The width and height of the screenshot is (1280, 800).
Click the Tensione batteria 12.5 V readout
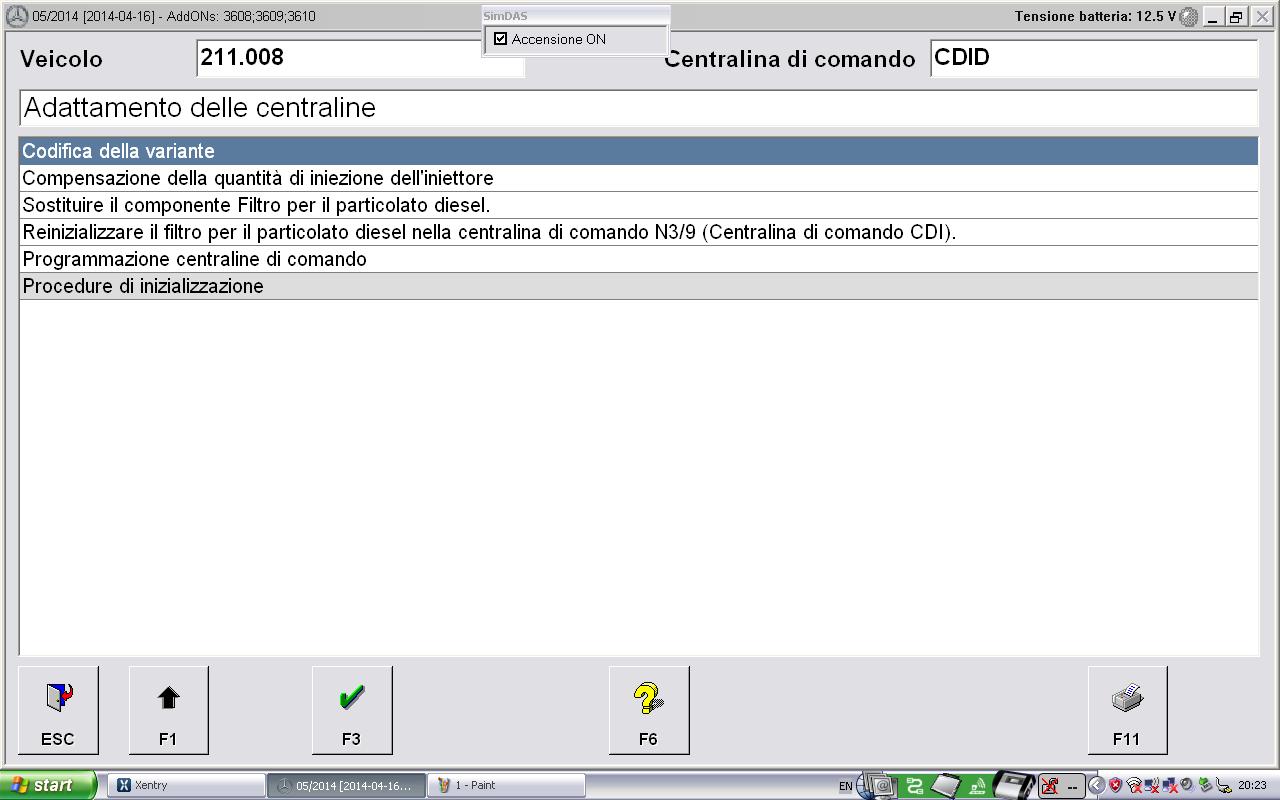(1095, 16)
